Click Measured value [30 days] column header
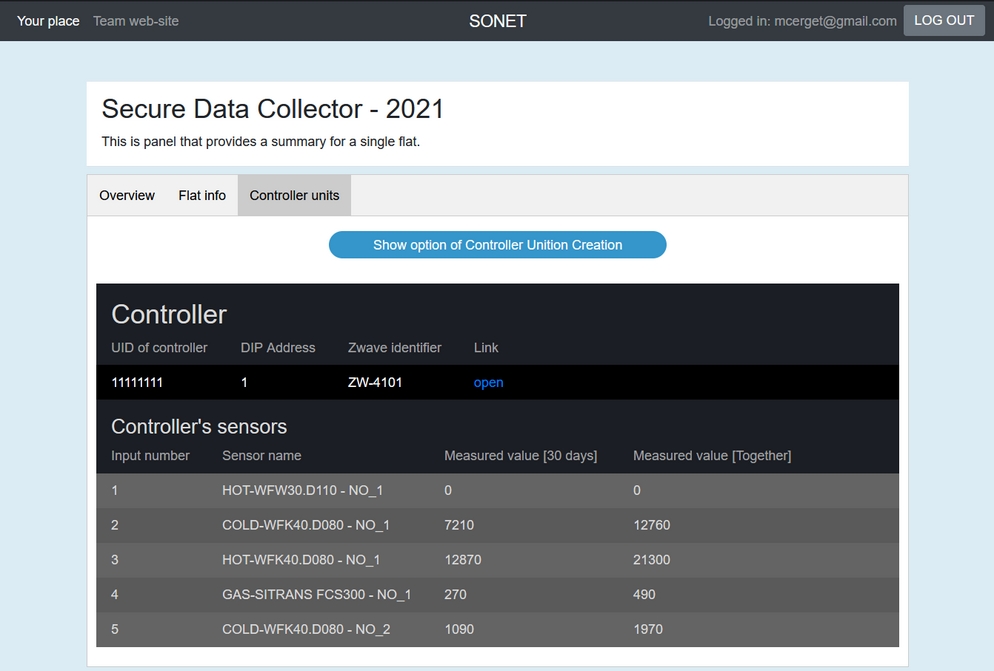The height and width of the screenshot is (671, 994). point(520,456)
